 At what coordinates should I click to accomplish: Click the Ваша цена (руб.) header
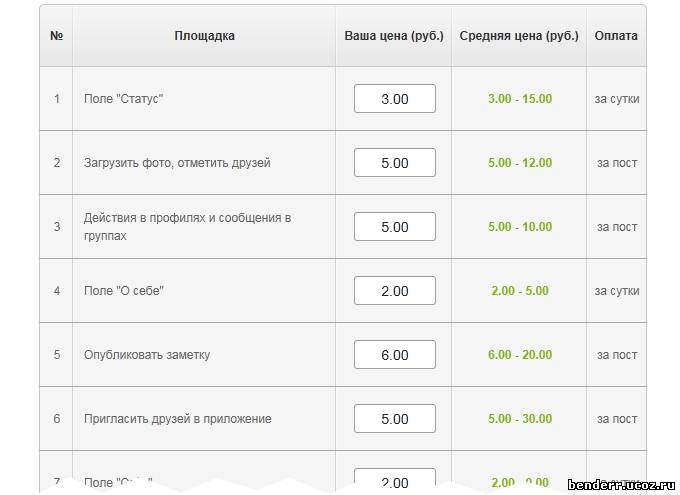click(x=394, y=36)
